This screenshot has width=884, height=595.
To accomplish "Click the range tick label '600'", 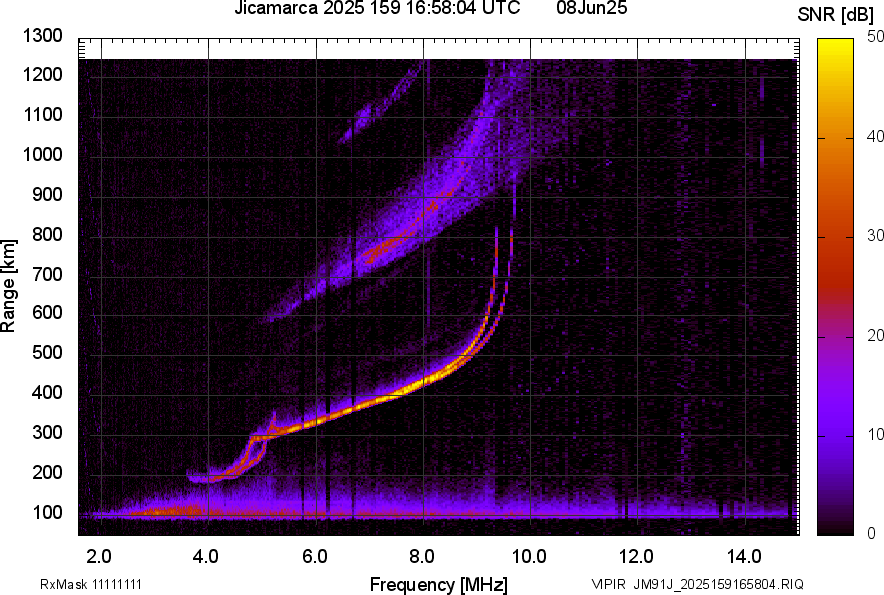I will [x=47, y=312].
